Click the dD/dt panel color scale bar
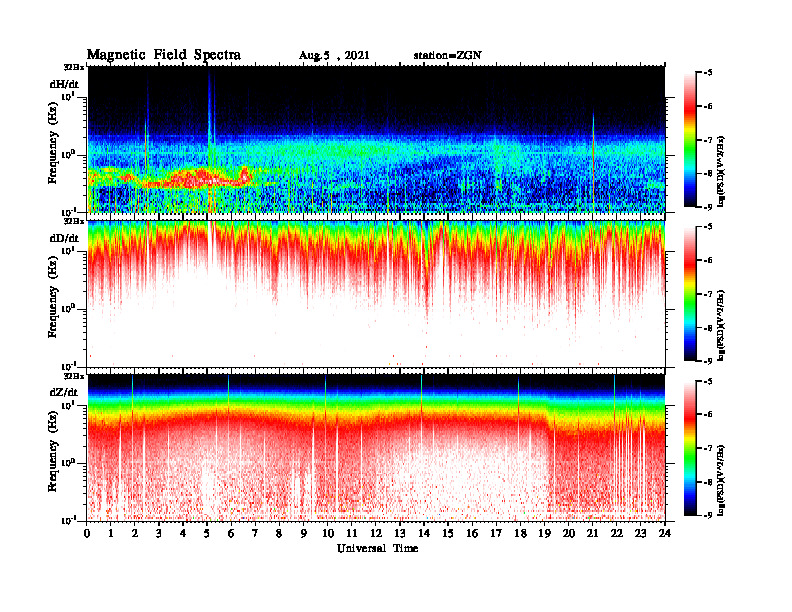 (690, 294)
